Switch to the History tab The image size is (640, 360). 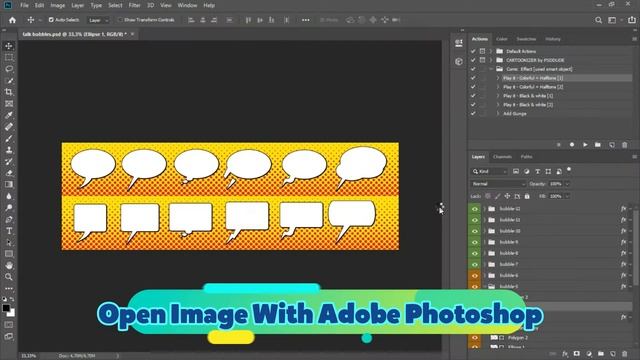coord(553,39)
